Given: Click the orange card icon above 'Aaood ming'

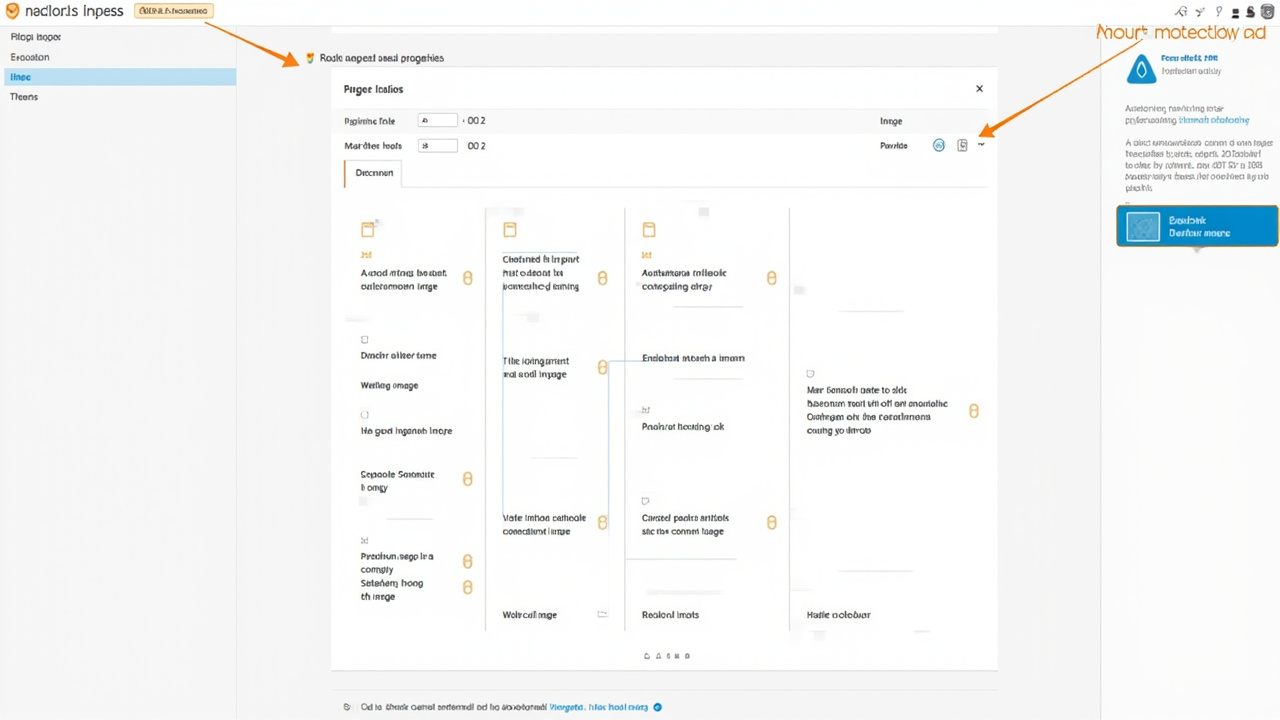Looking at the screenshot, I should click(x=368, y=229).
